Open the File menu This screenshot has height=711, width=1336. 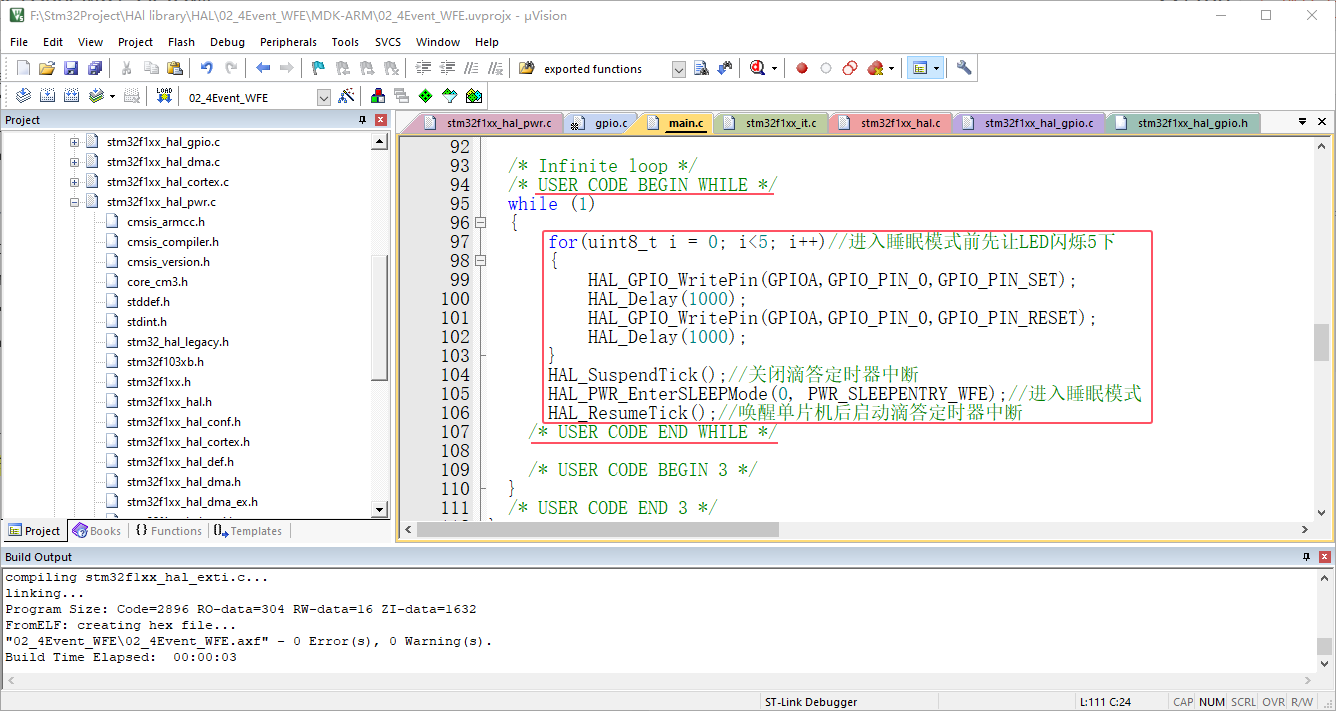(x=19, y=42)
